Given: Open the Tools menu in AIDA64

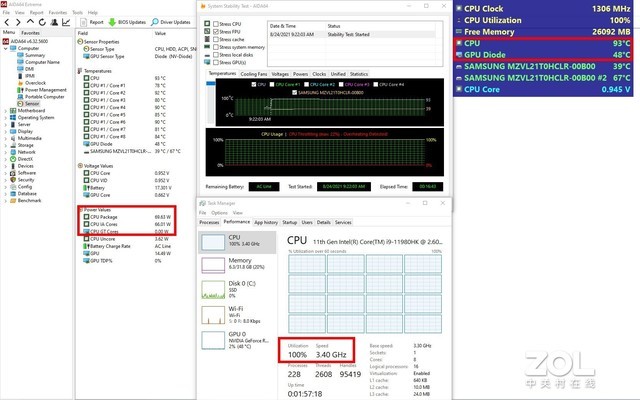Looking at the screenshot, I should coord(77,13).
